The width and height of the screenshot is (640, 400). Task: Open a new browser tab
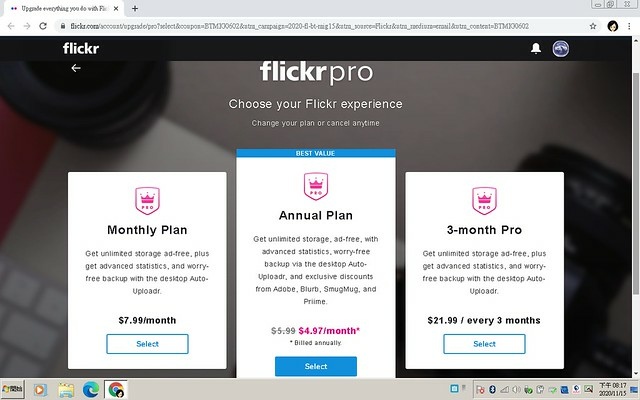click(x=135, y=8)
